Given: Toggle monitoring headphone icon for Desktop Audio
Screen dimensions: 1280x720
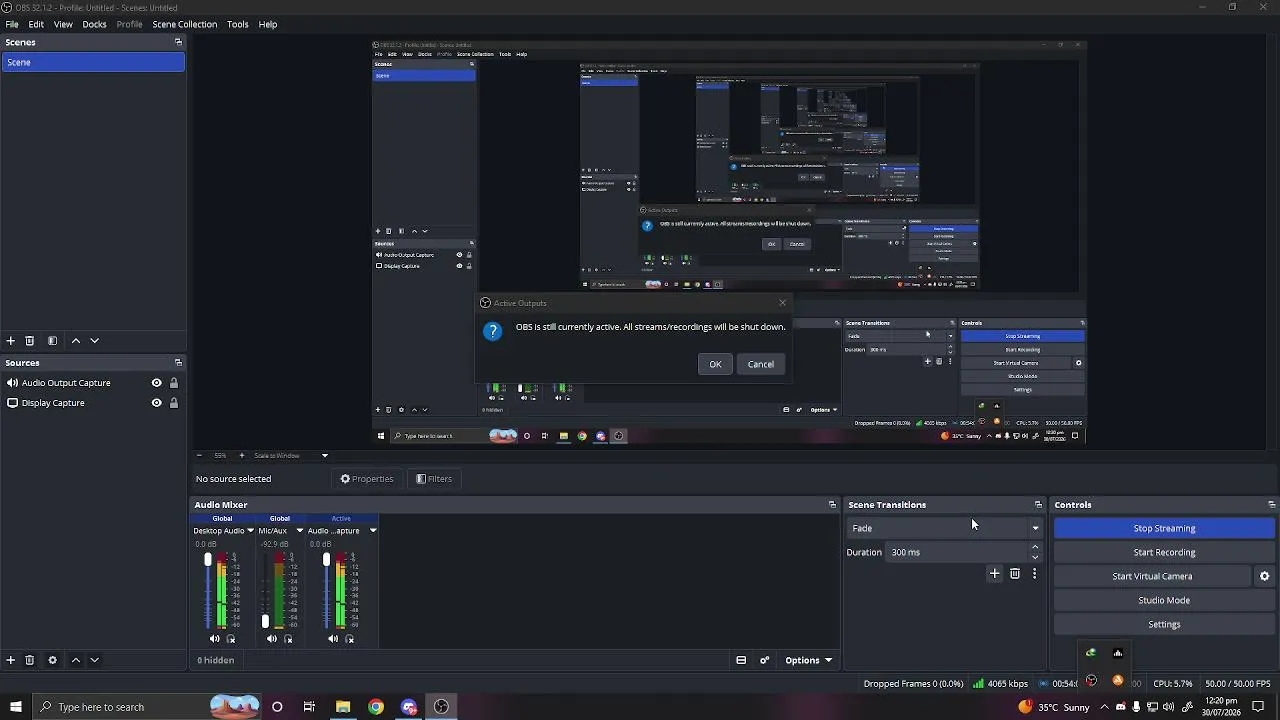Looking at the screenshot, I should [231, 639].
